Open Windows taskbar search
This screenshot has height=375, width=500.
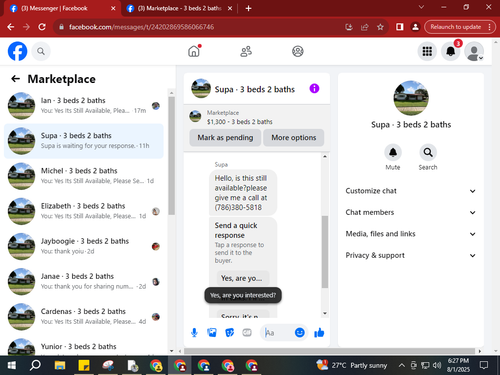pyautogui.click(x=35, y=365)
